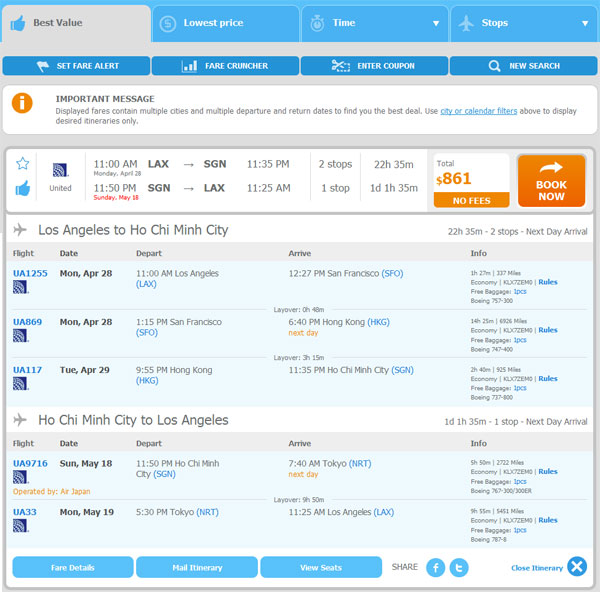Open flight UA117 link
600x595 pixels.
pyautogui.click(x=28, y=370)
